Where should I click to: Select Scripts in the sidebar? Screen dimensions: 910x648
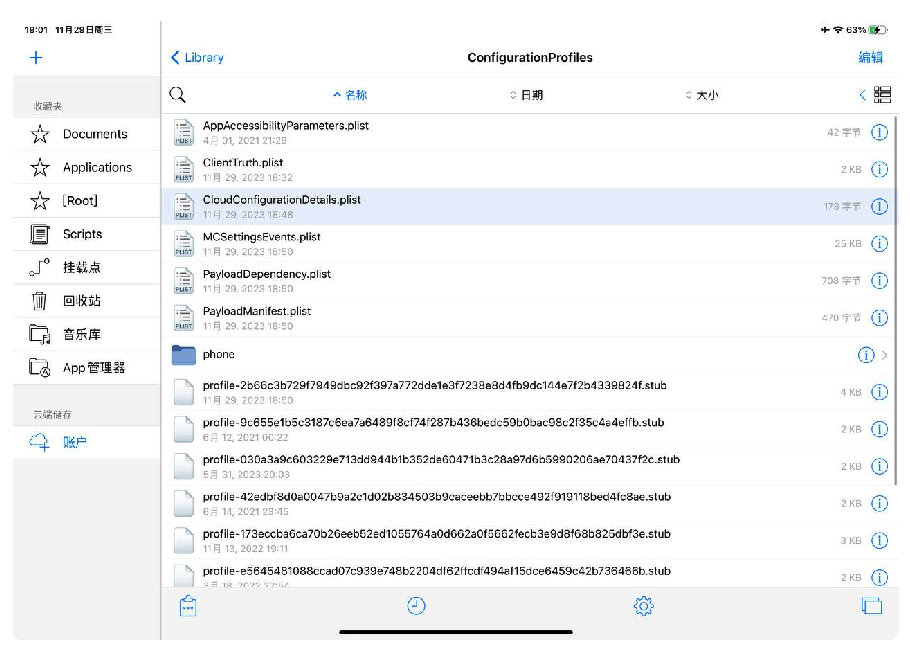pyautogui.click(x=82, y=234)
